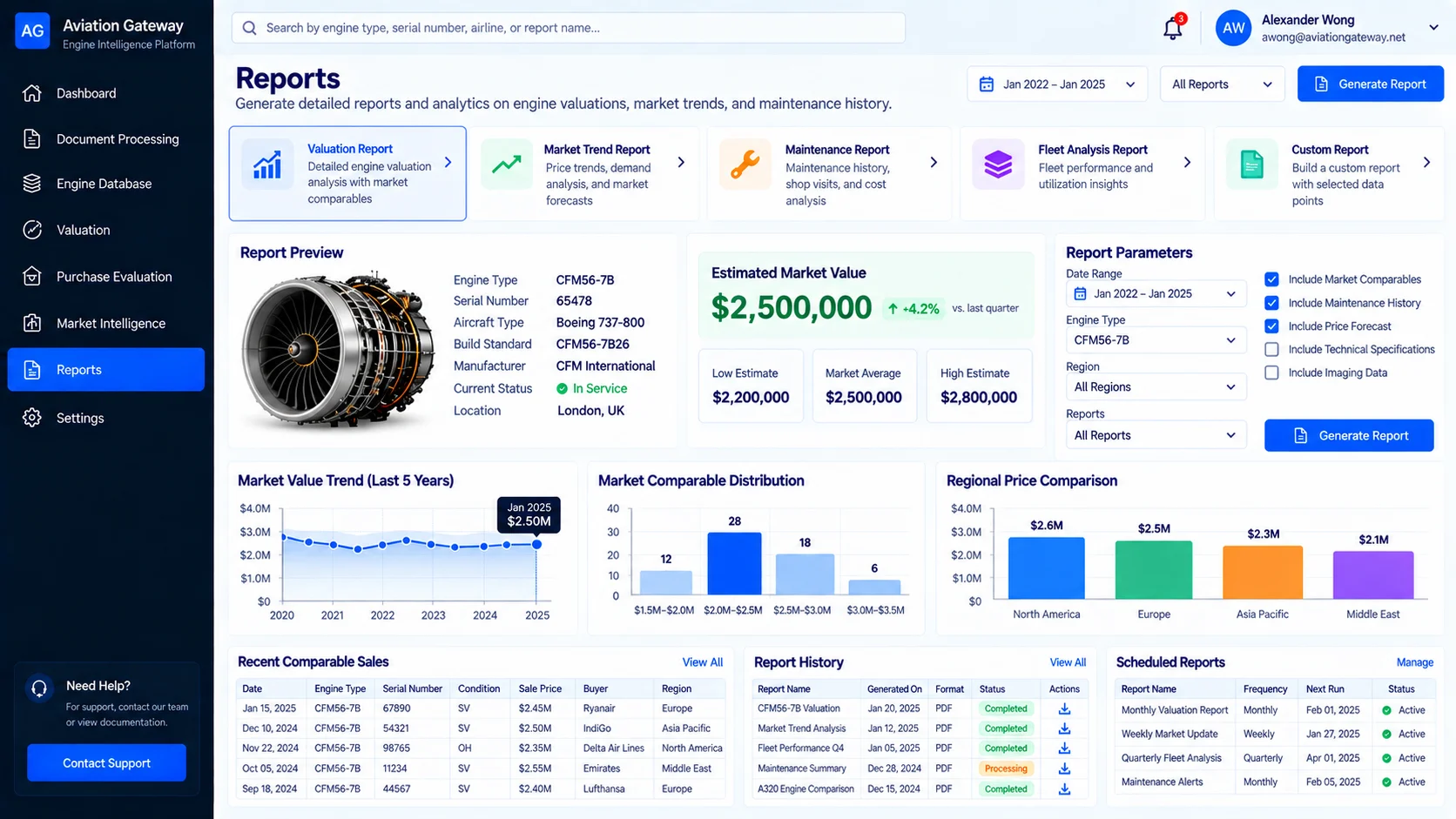Open the header All Reports filter dropdown
This screenshot has width=1456, height=819.
pyautogui.click(x=1222, y=84)
